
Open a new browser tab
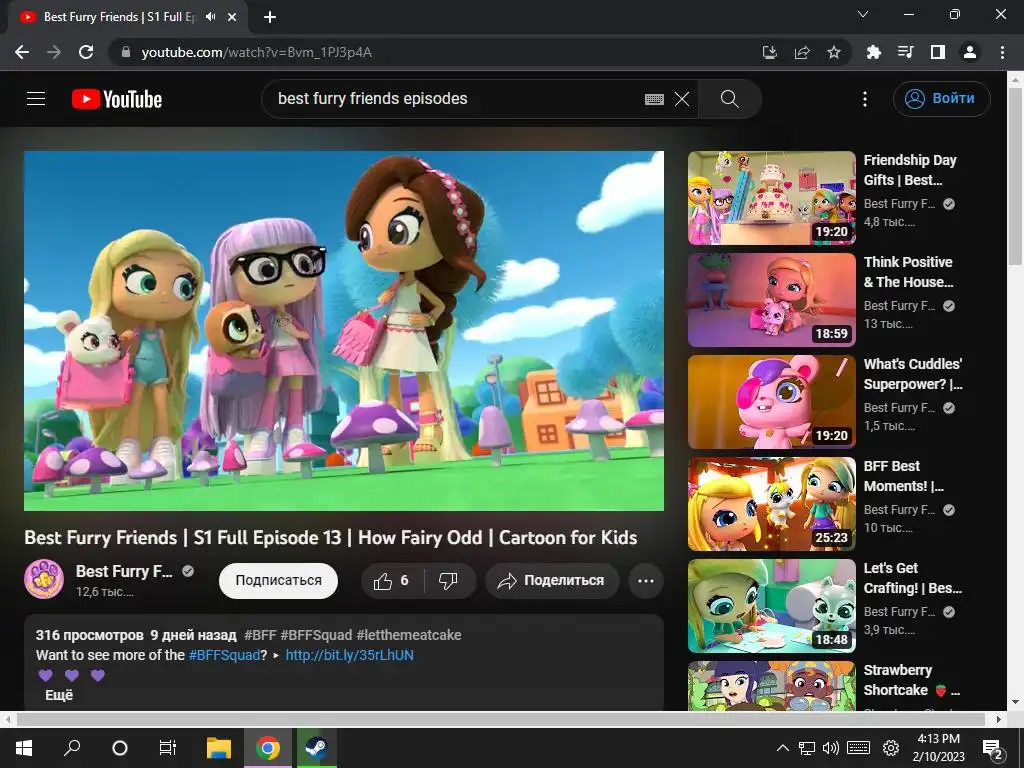point(270,17)
